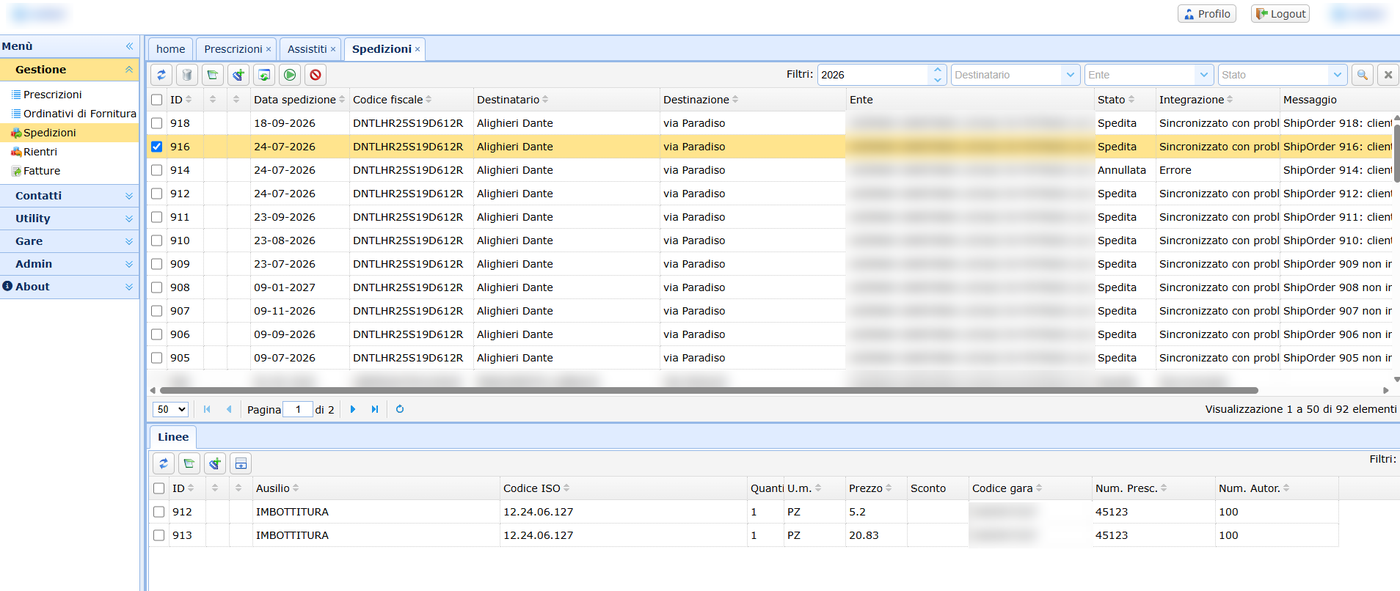The image size is (1400, 591).
Task: Expand the Contatti menu section
Action: point(69,195)
